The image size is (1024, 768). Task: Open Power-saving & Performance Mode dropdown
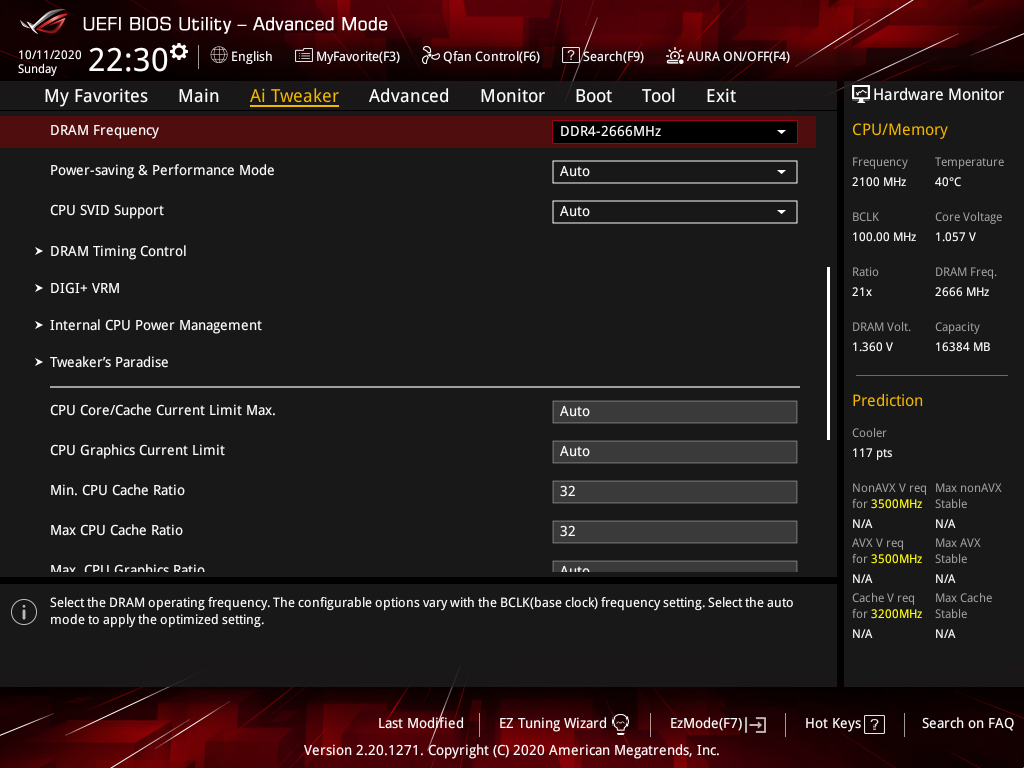pyautogui.click(x=675, y=172)
